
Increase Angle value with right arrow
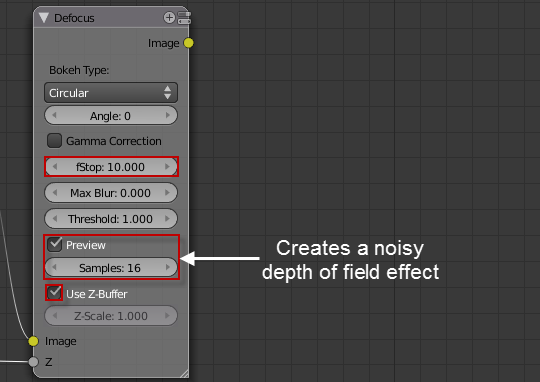click(168, 115)
